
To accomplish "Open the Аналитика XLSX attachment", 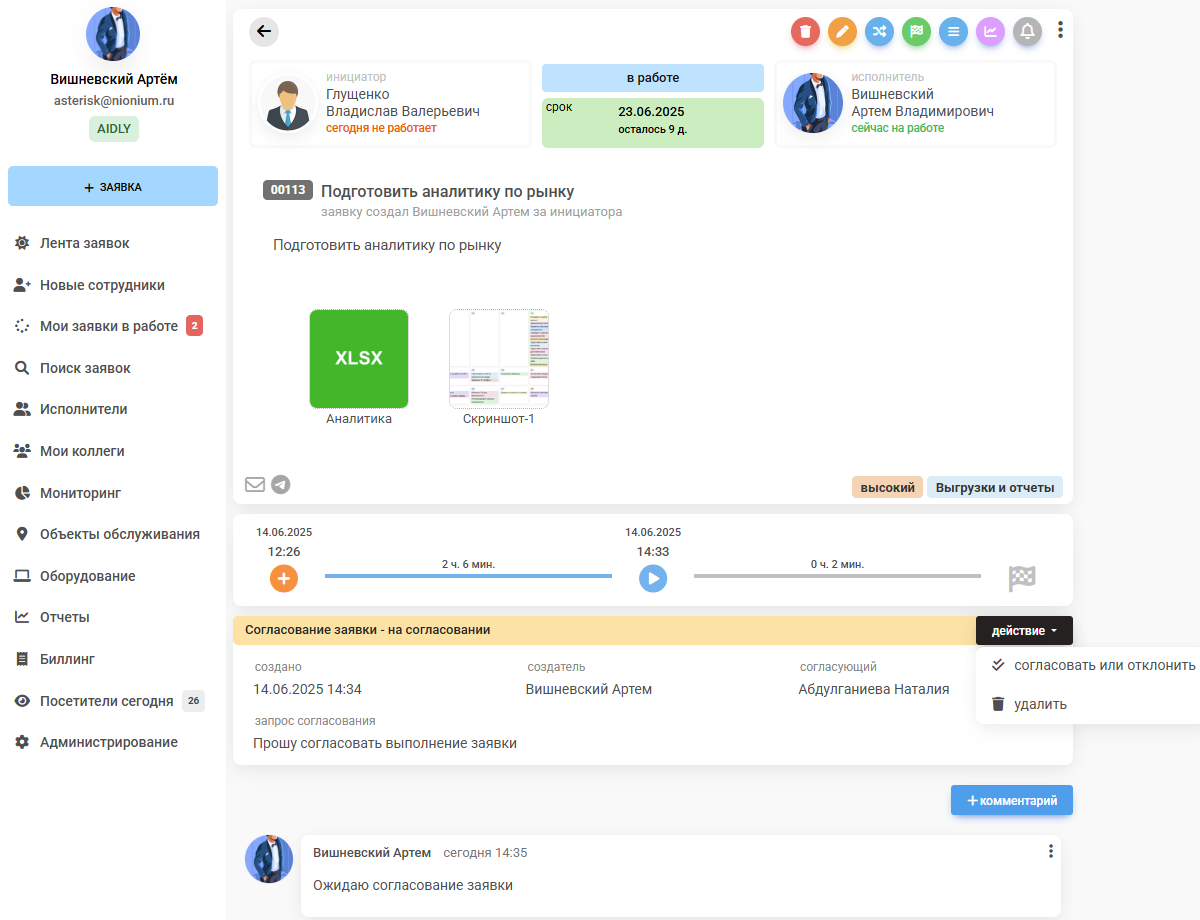I will pos(359,359).
